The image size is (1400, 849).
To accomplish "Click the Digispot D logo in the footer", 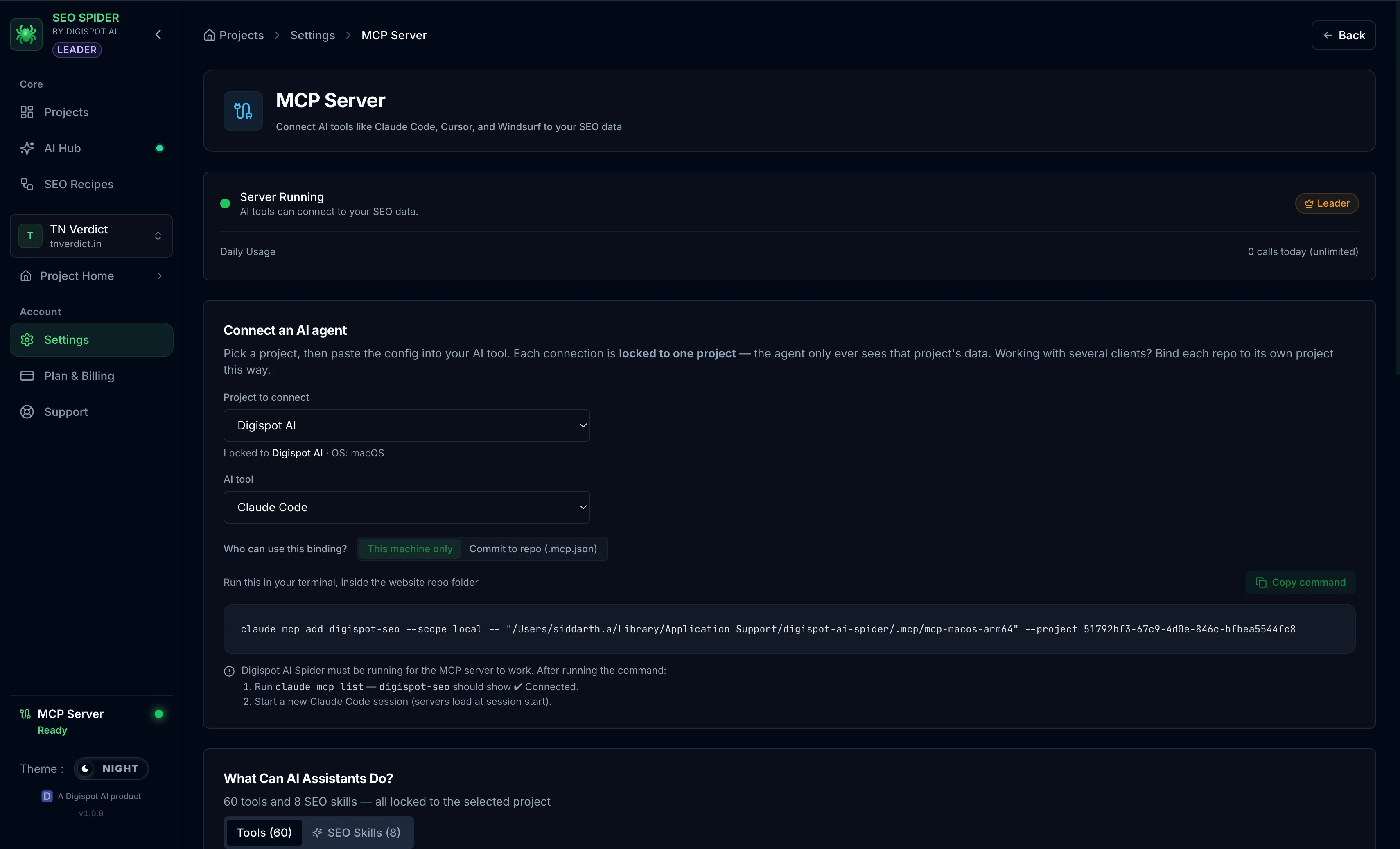I will pos(47,797).
